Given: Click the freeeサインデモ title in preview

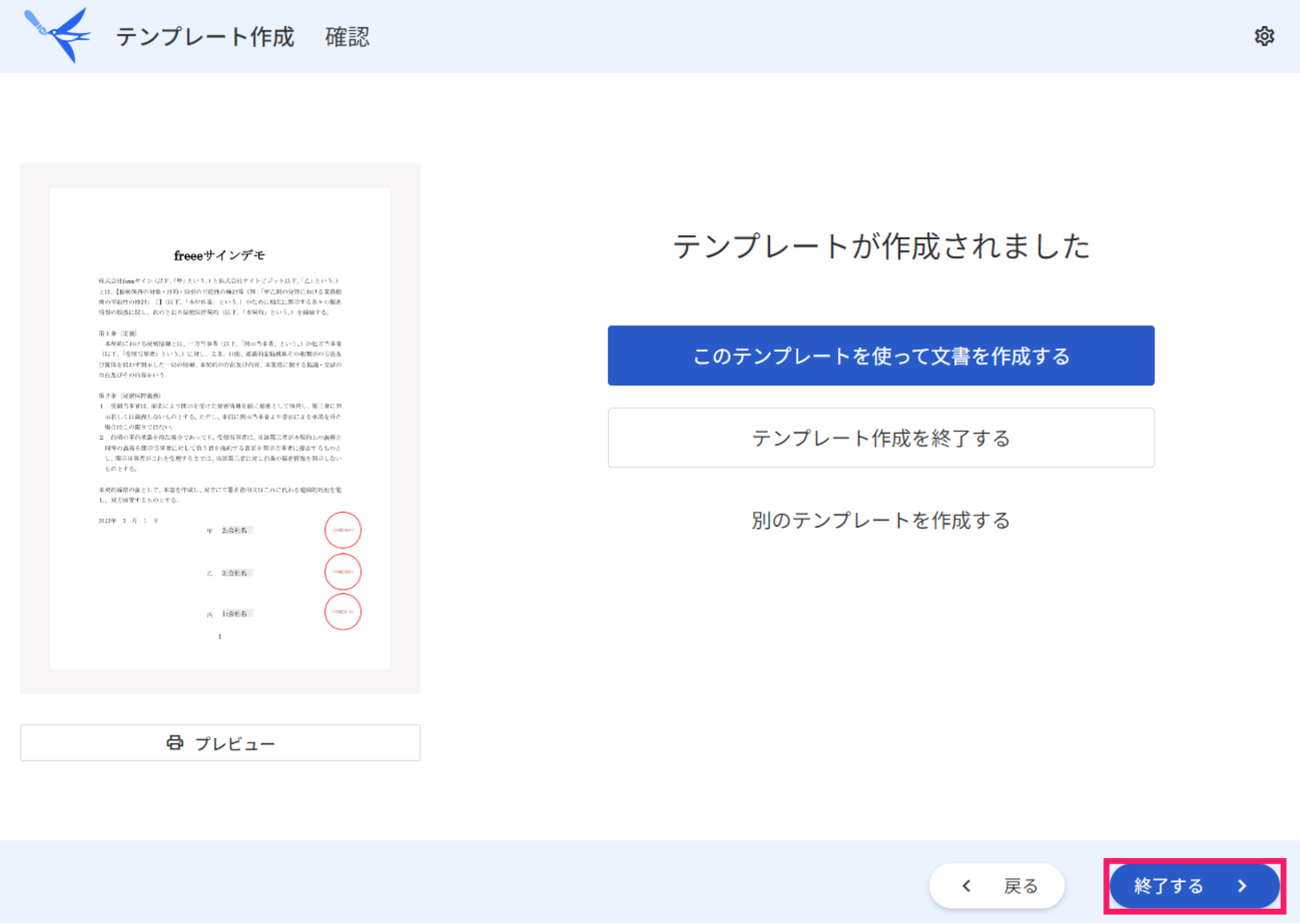Looking at the screenshot, I should (x=220, y=256).
